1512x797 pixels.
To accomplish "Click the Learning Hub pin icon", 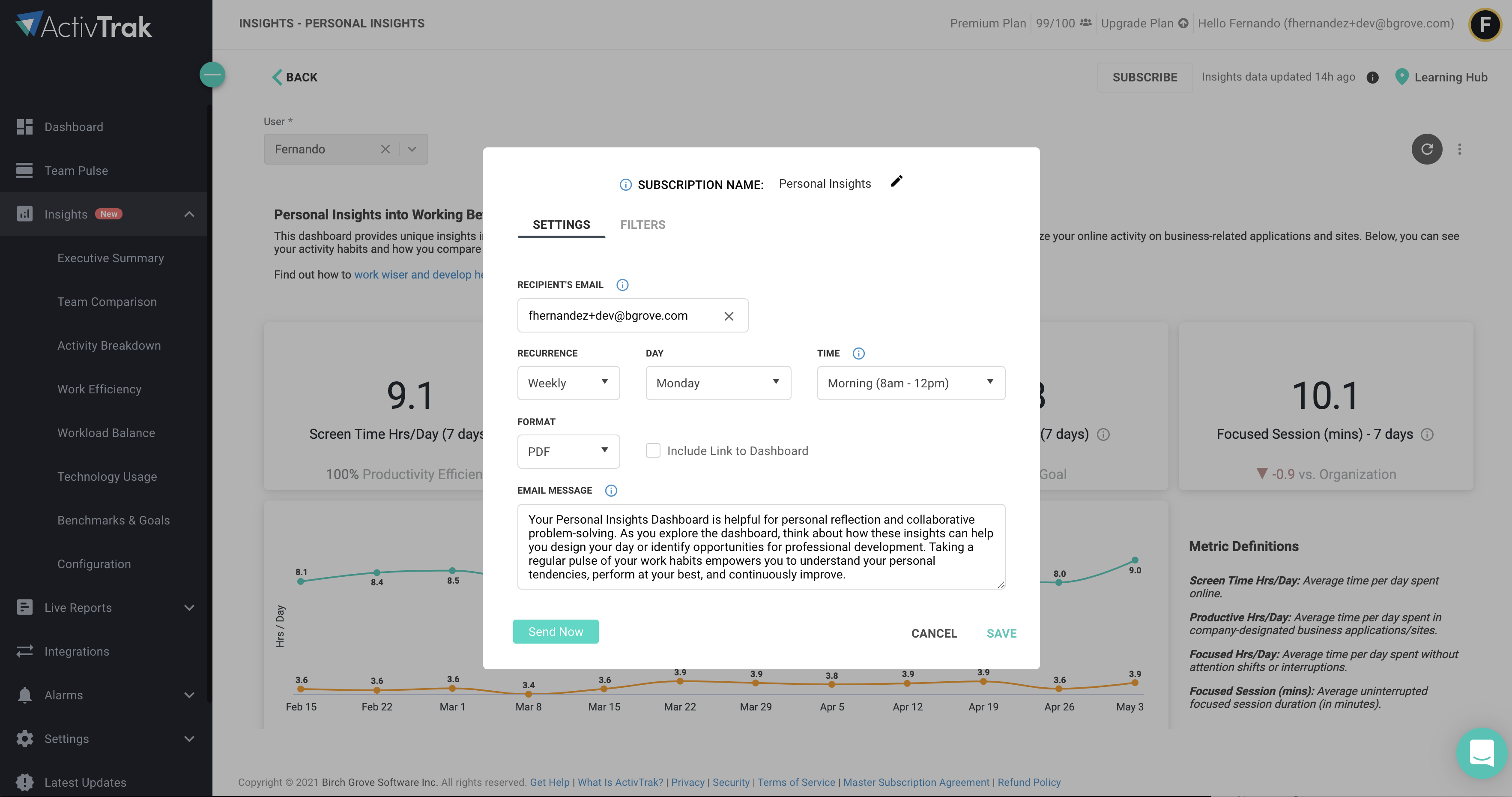I will coord(1401,77).
